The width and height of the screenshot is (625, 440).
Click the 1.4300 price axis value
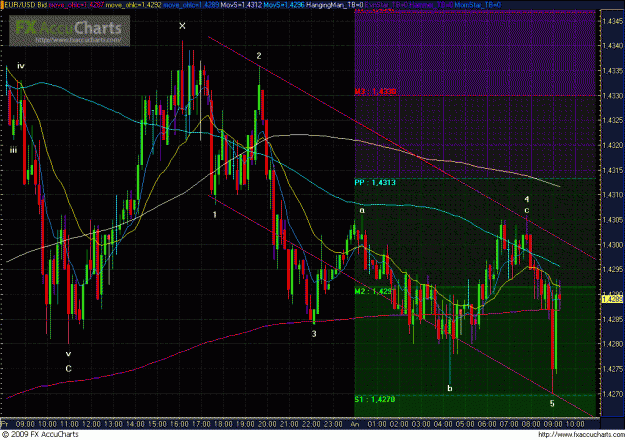[x=613, y=245]
